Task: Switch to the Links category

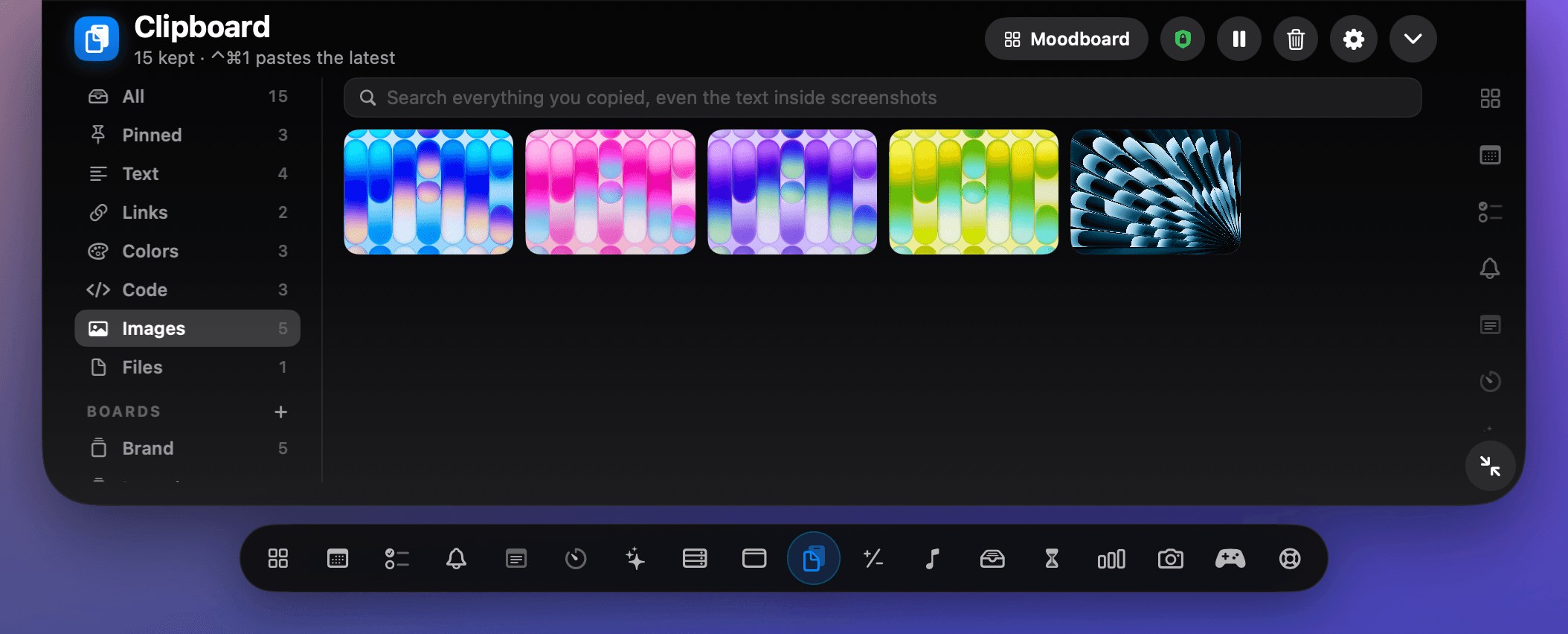Action: click(187, 212)
